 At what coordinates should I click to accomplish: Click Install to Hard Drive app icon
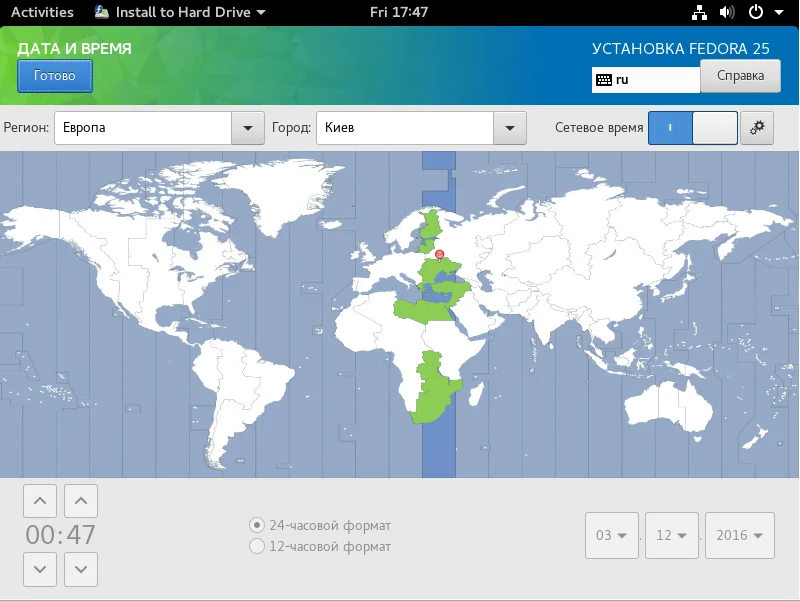pos(102,12)
